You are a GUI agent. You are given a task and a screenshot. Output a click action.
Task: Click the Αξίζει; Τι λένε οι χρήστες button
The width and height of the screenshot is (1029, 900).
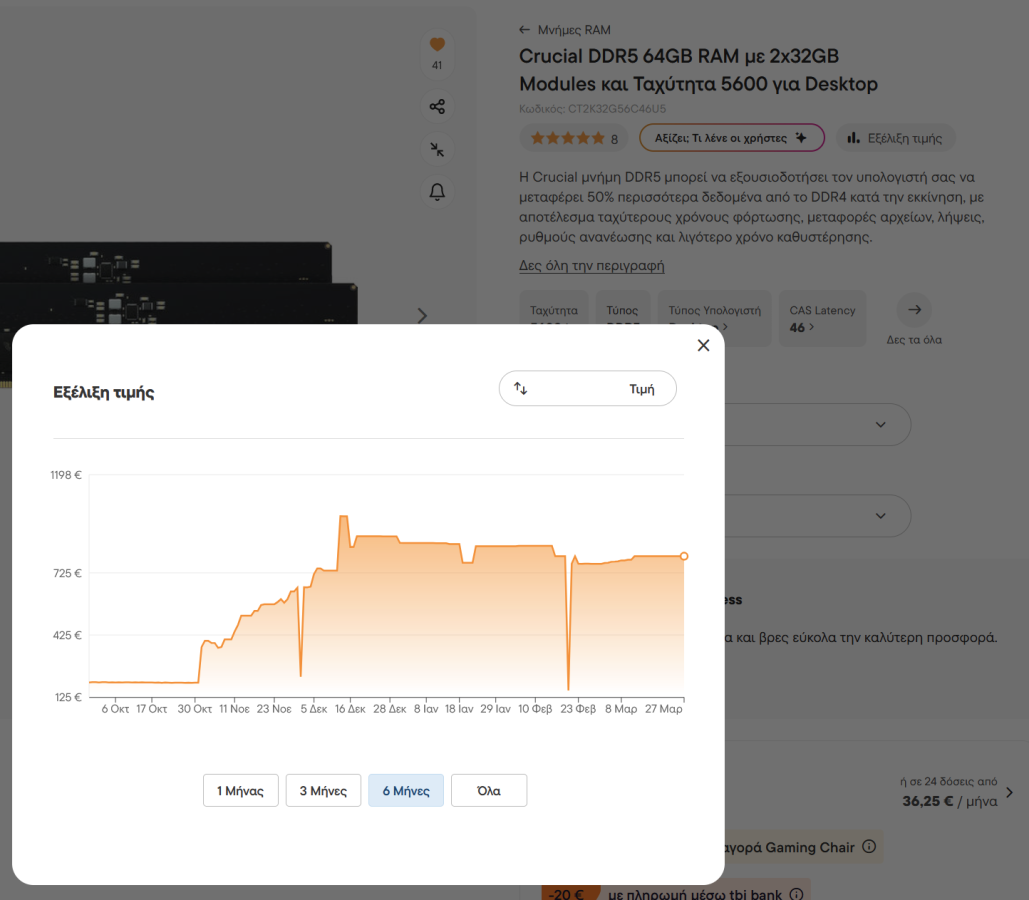[731, 138]
